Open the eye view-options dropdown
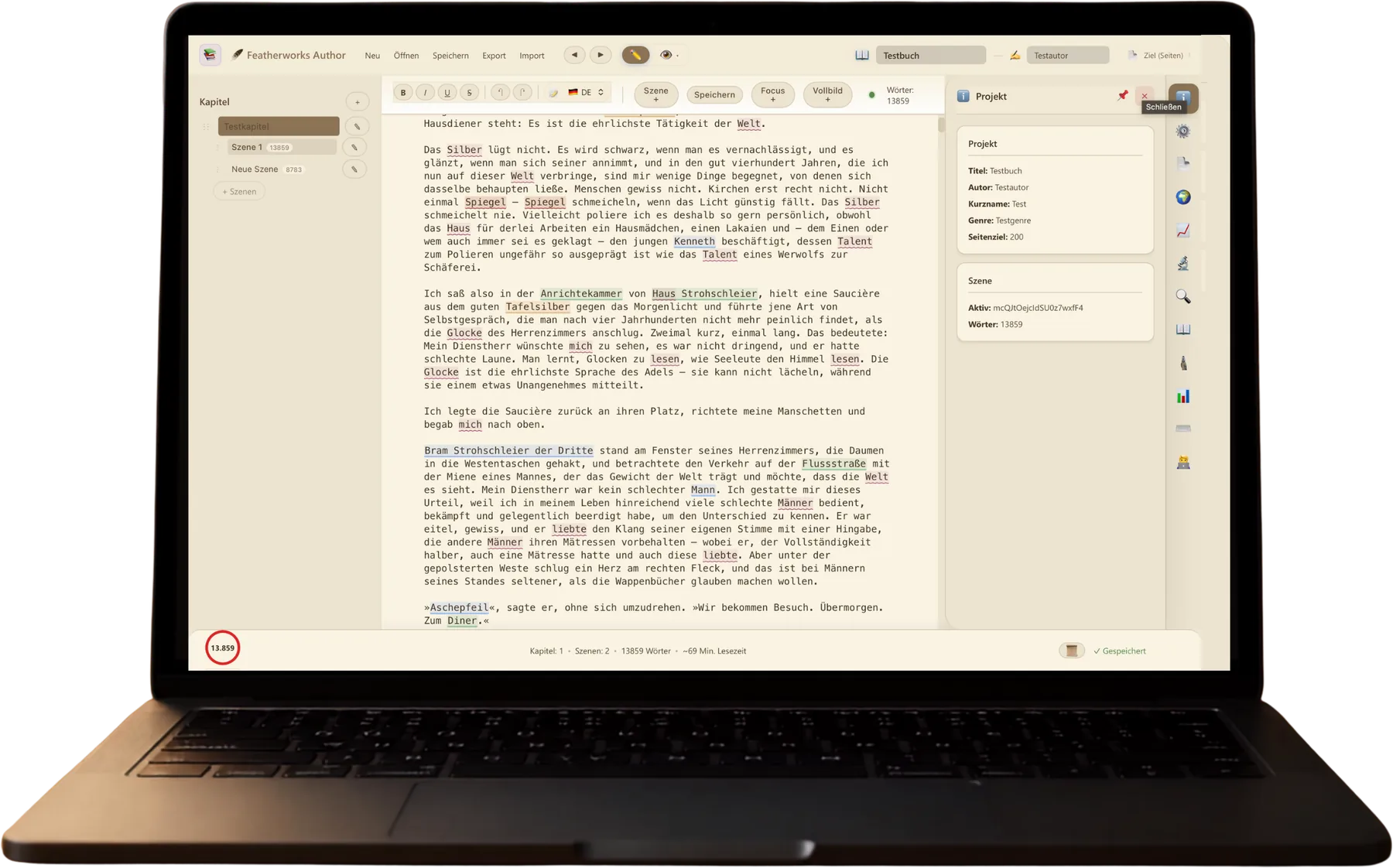Image resolution: width=1393 pixels, height=868 pixels. 668,55
